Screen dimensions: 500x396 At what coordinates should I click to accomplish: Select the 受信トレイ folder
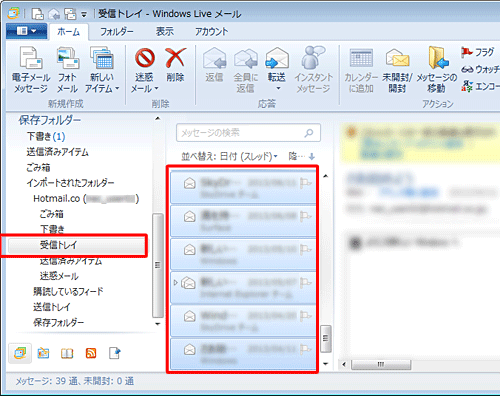click(77, 245)
